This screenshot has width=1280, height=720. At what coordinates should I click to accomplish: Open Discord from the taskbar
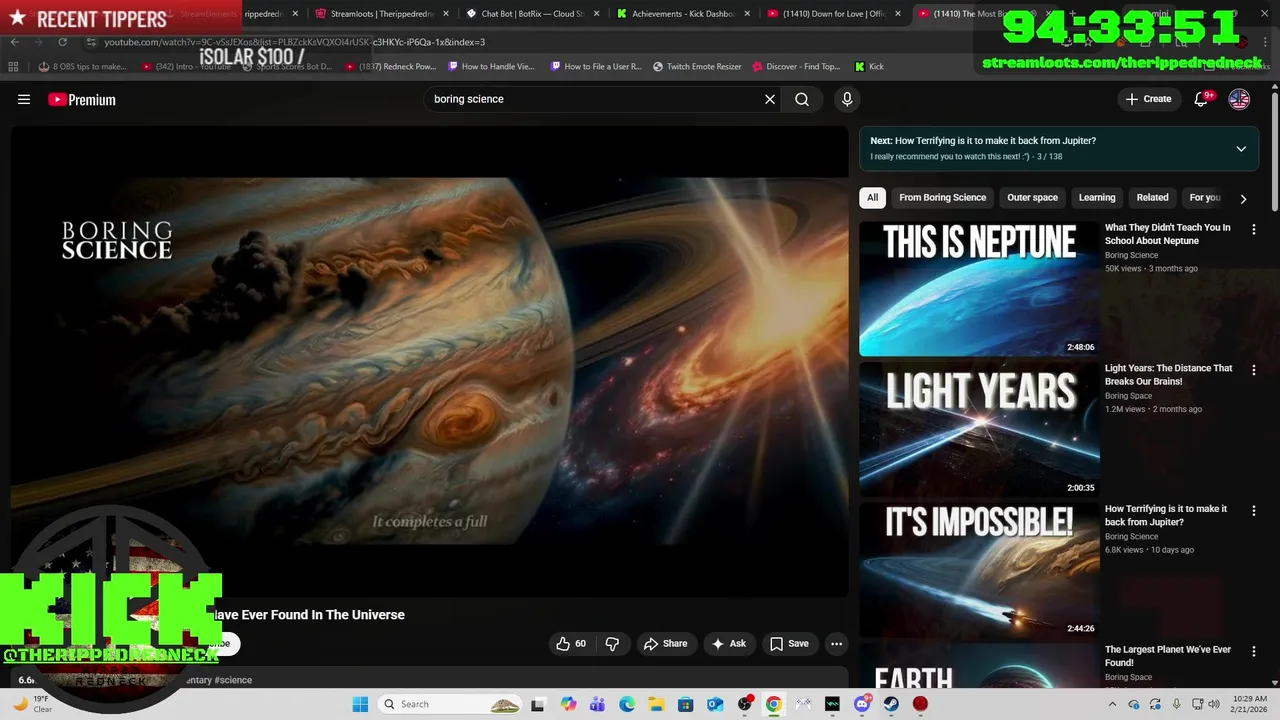[862, 704]
